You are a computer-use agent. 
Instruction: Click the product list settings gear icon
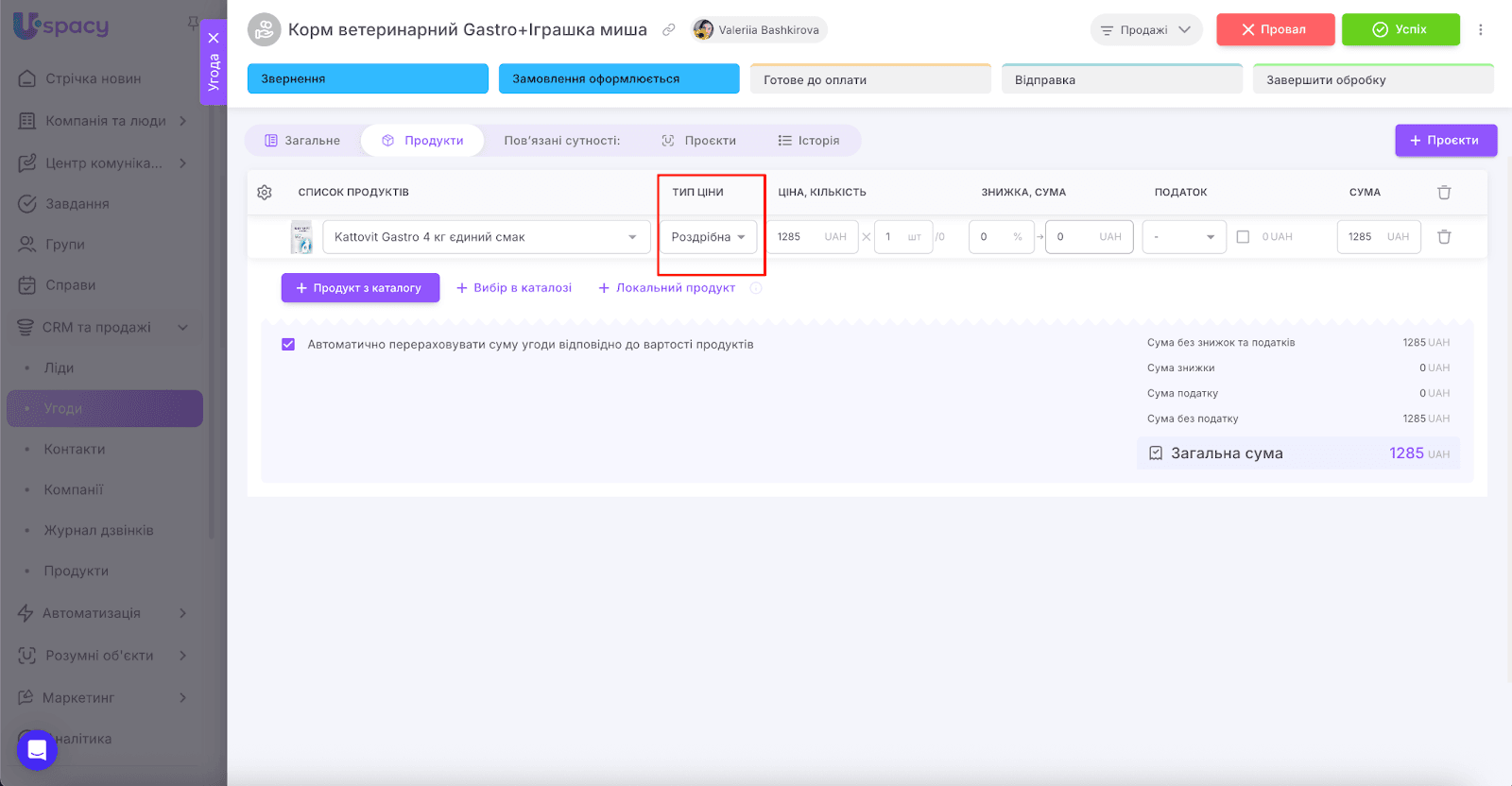(x=265, y=193)
